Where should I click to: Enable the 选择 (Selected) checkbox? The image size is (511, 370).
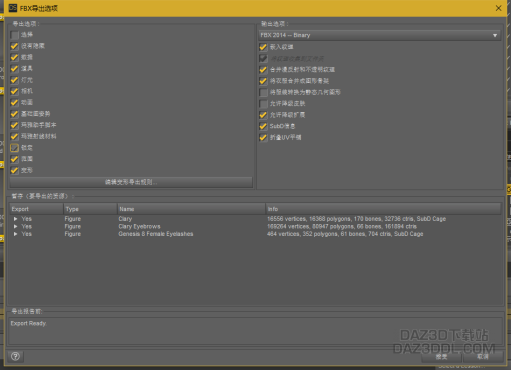click(14, 35)
